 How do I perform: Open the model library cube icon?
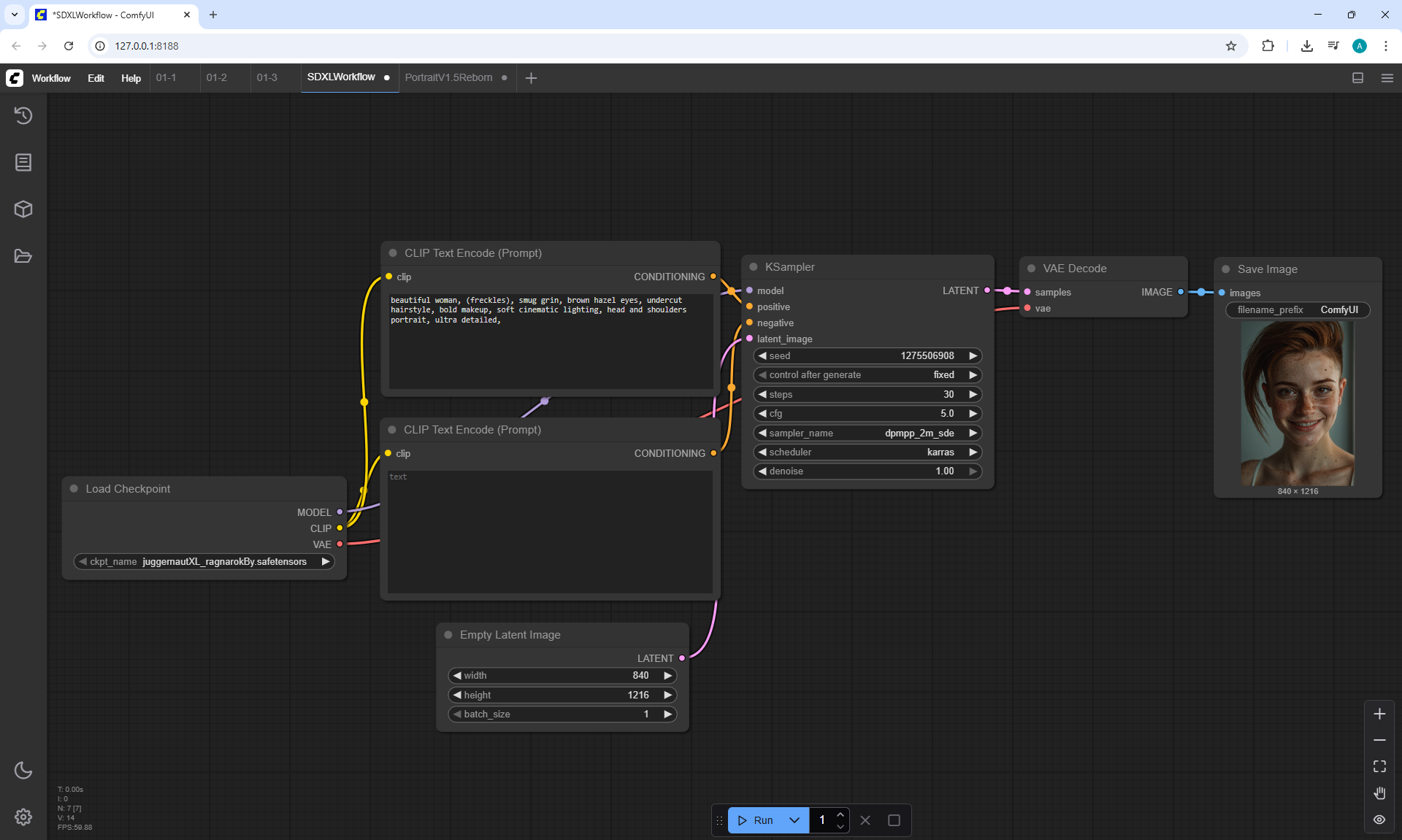pyautogui.click(x=23, y=209)
